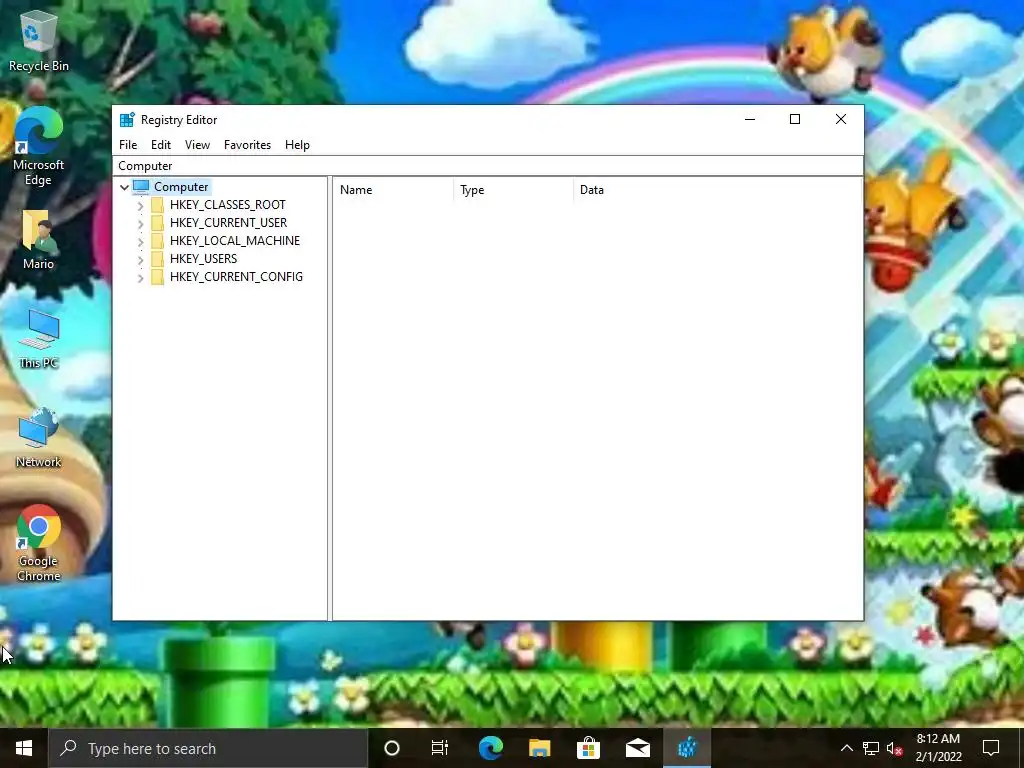Close the Registry Editor window
The image size is (1024, 768).
click(x=841, y=120)
